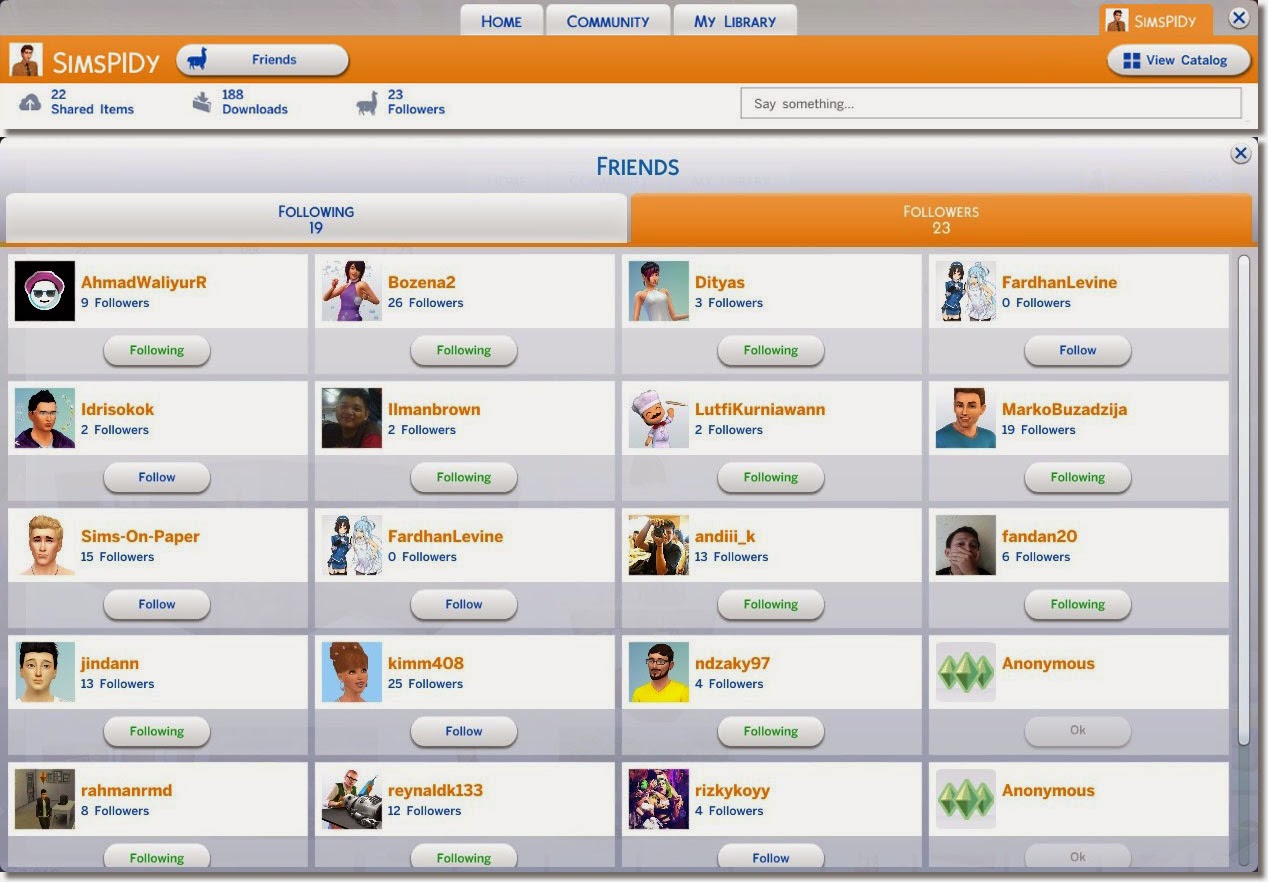
Task: Click the Say something text field
Action: (x=991, y=103)
